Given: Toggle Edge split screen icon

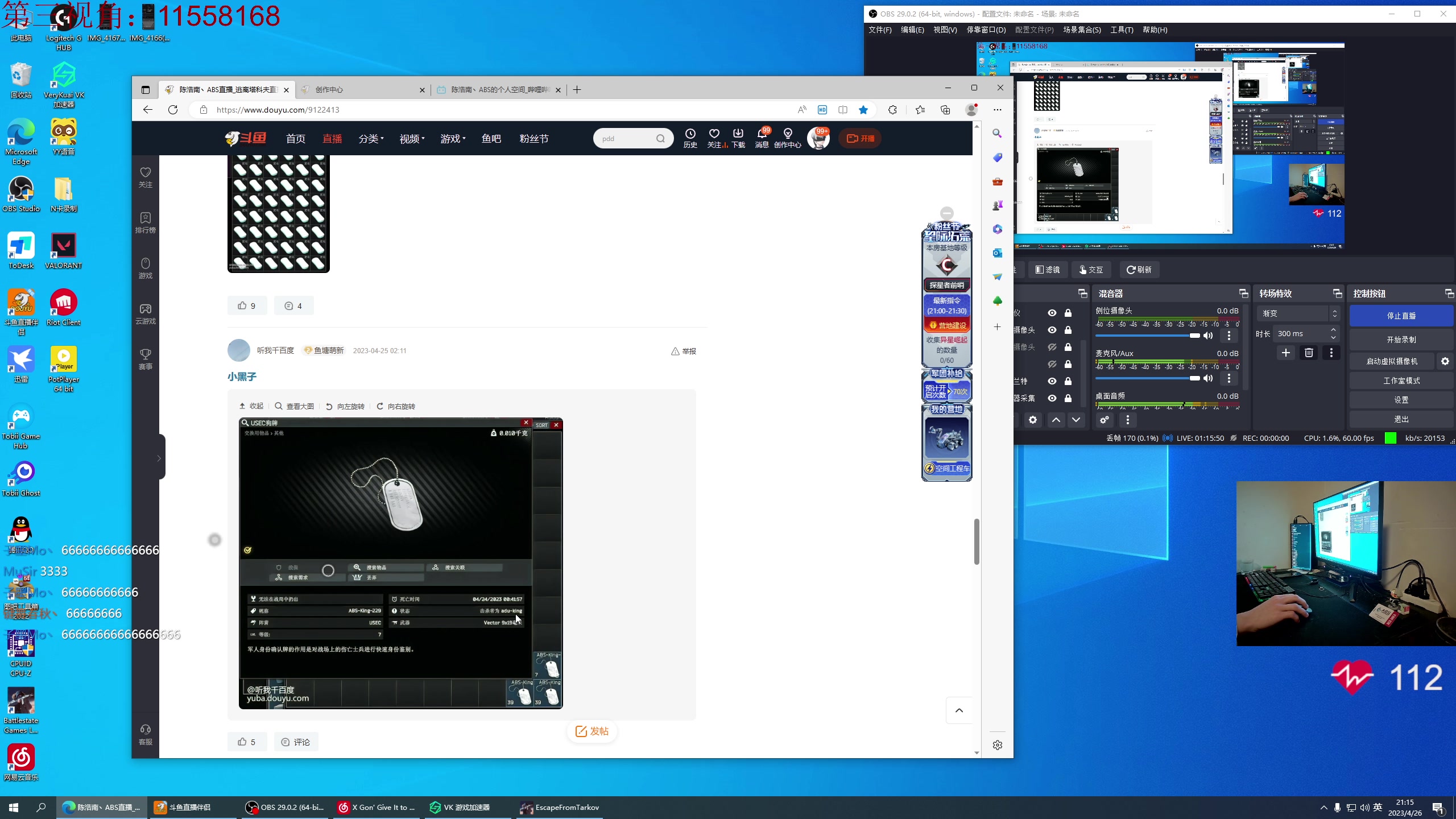Looking at the screenshot, I should pos(843,110).
